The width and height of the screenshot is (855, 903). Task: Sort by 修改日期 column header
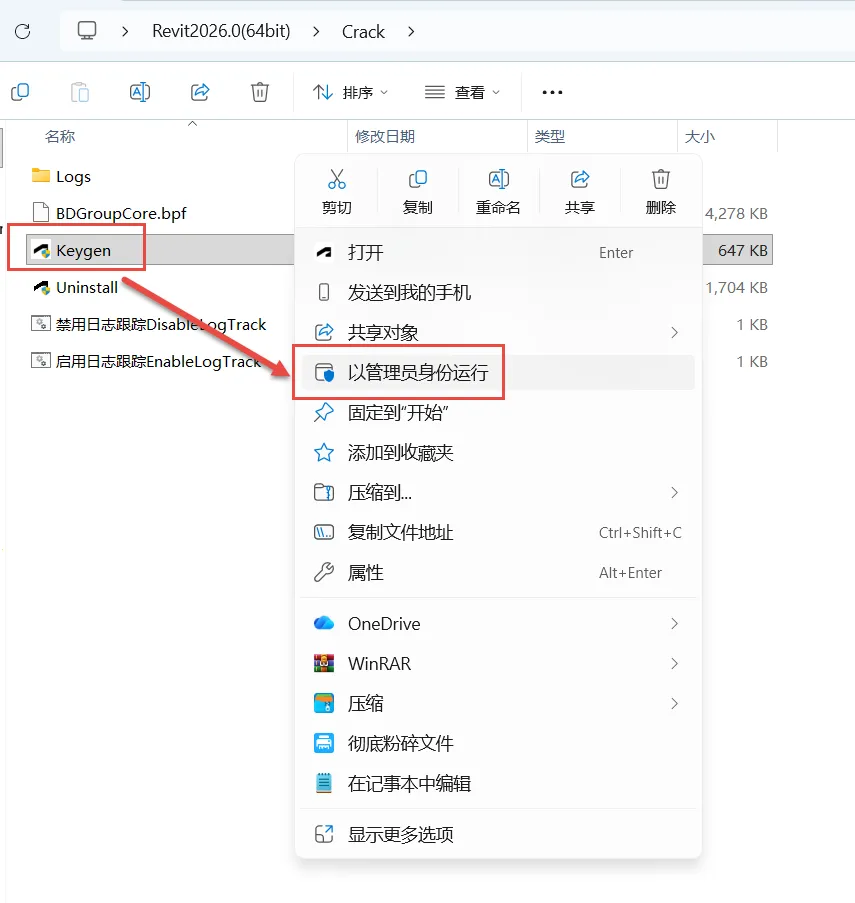(385, 136)
